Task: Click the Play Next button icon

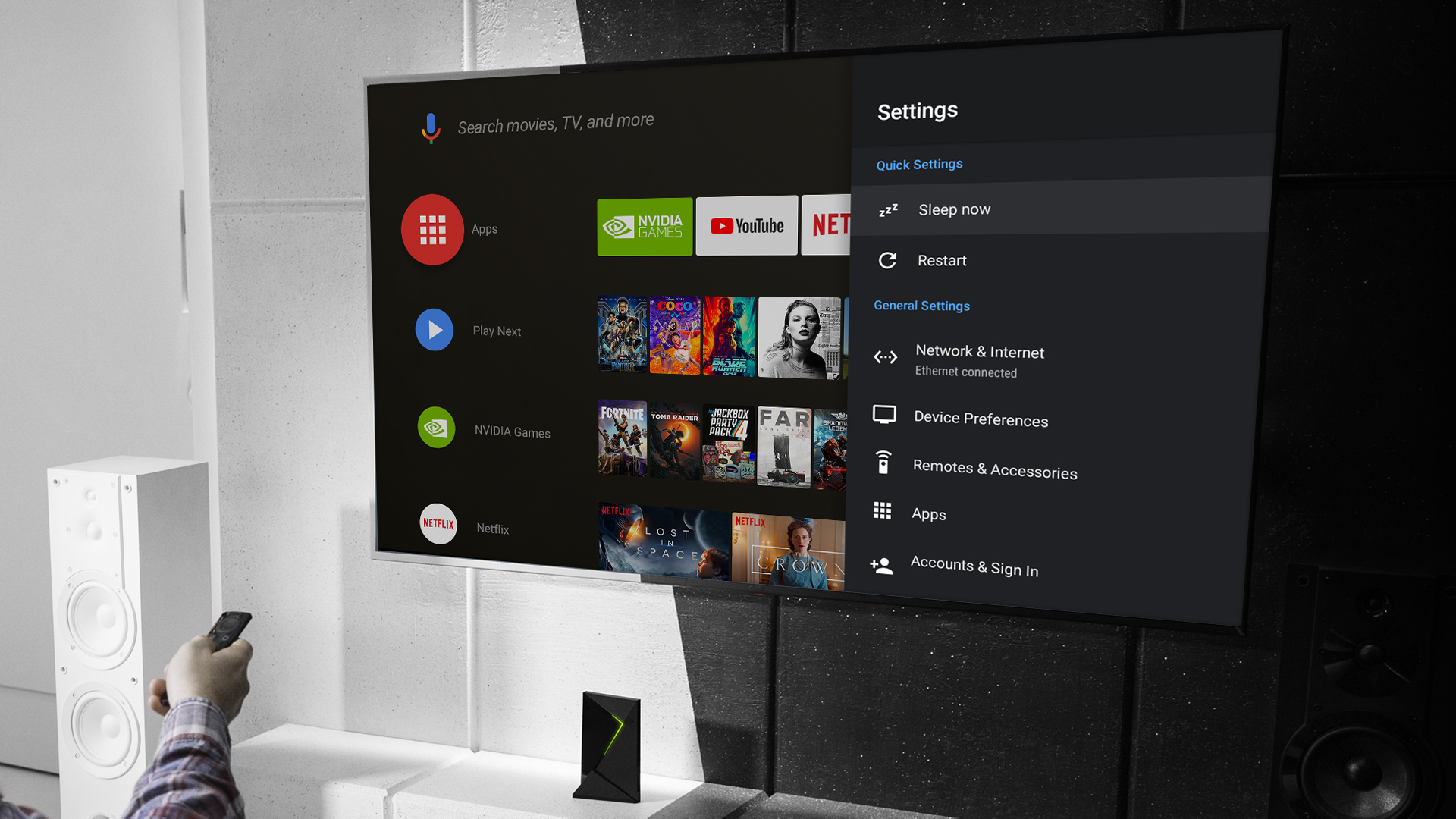Action: pos(436,330)
